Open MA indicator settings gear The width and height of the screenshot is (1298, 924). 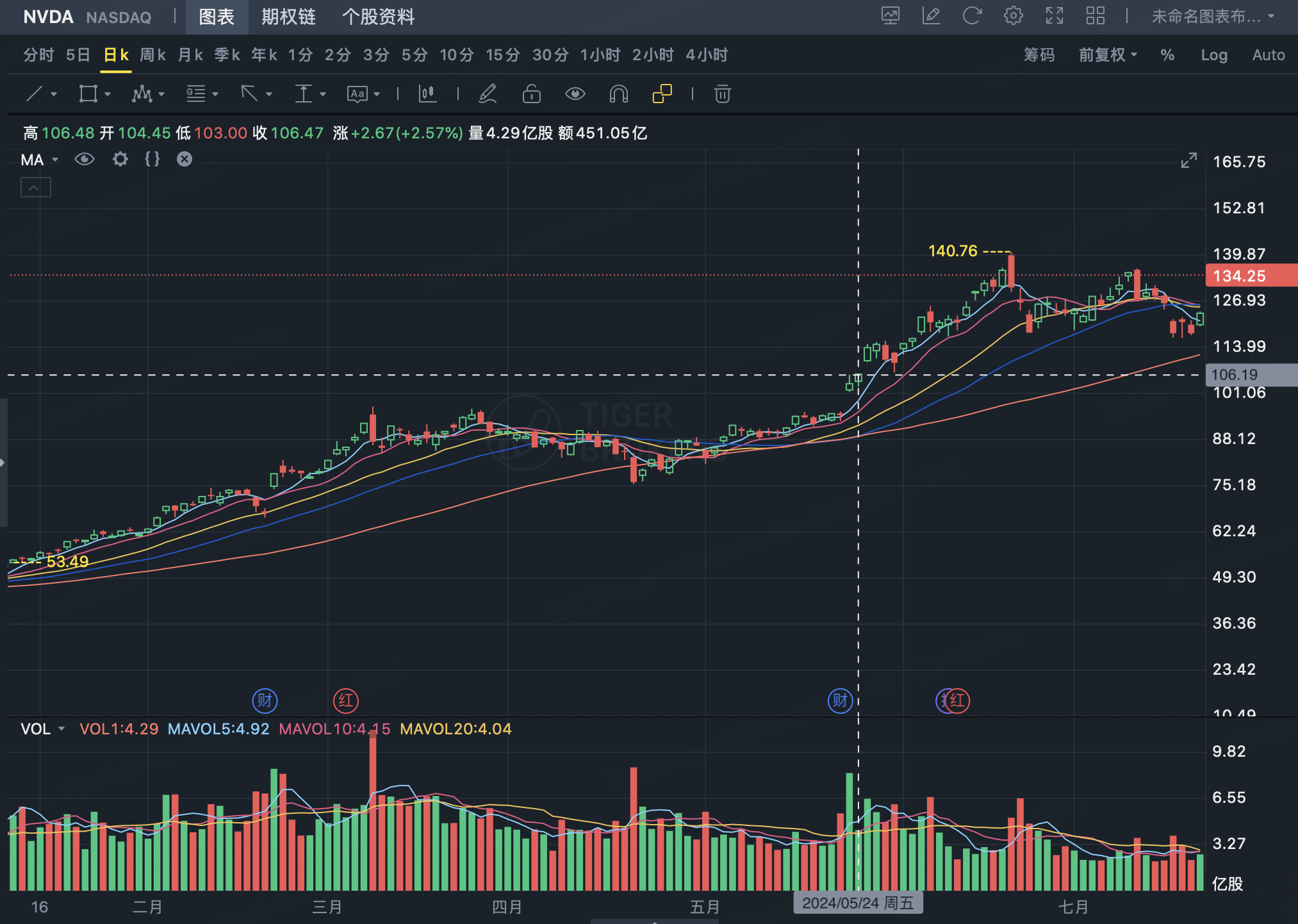[120, 159]
